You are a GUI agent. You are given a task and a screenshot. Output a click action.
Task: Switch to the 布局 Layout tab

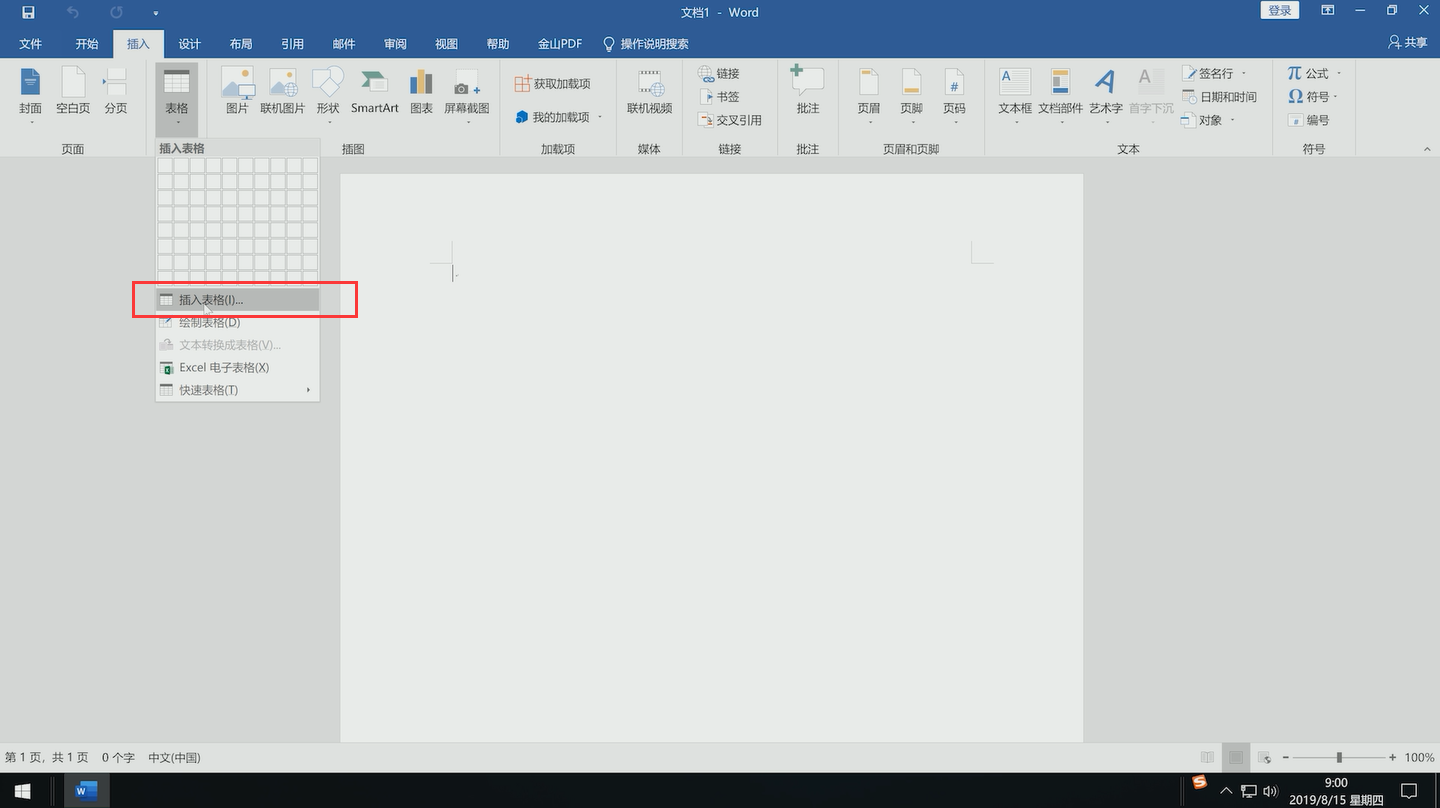click(x=241, y=44)
